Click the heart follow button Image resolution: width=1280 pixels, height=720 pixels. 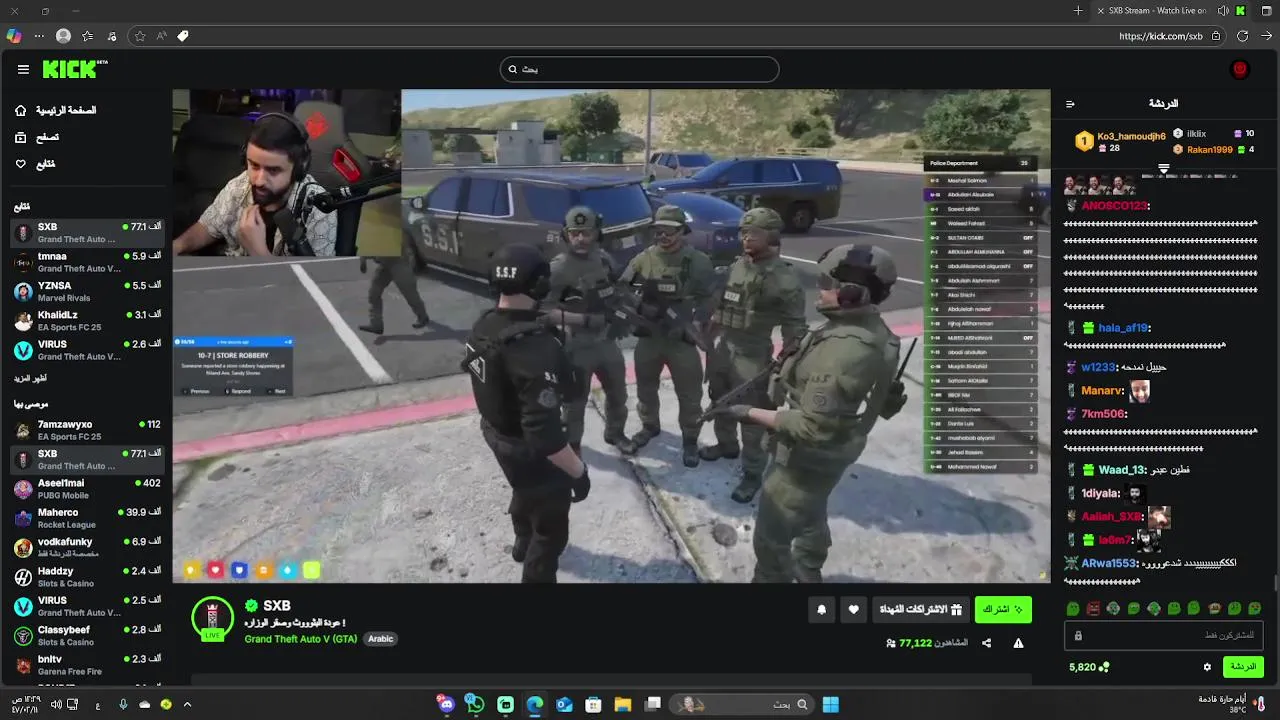pos(853,609)
